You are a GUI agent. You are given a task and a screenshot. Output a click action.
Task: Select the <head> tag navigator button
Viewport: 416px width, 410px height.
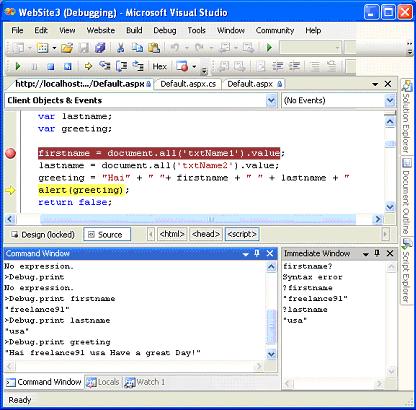(x=206, y=234)
